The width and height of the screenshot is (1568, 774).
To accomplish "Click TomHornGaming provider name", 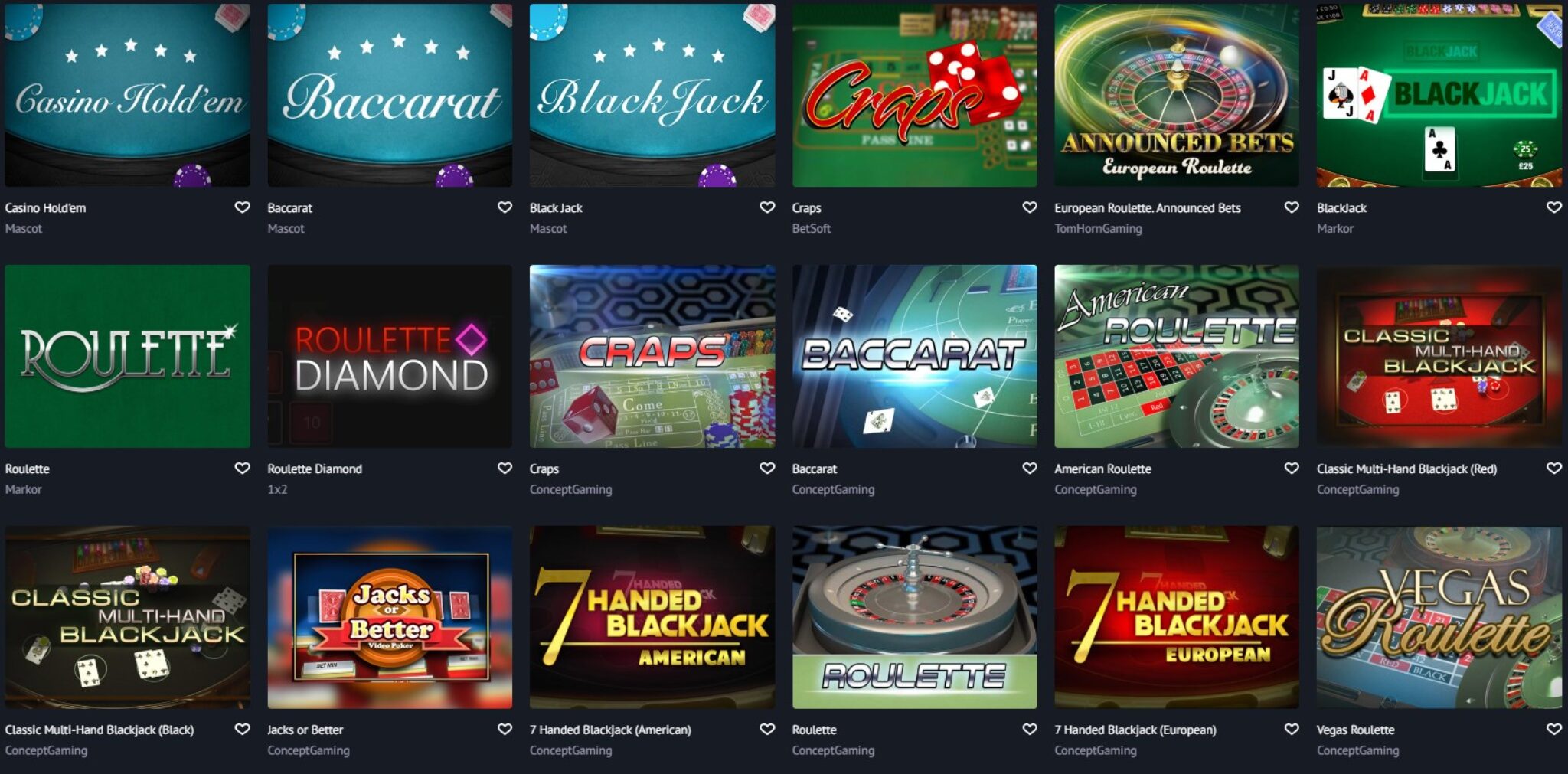I will 1098,229.
